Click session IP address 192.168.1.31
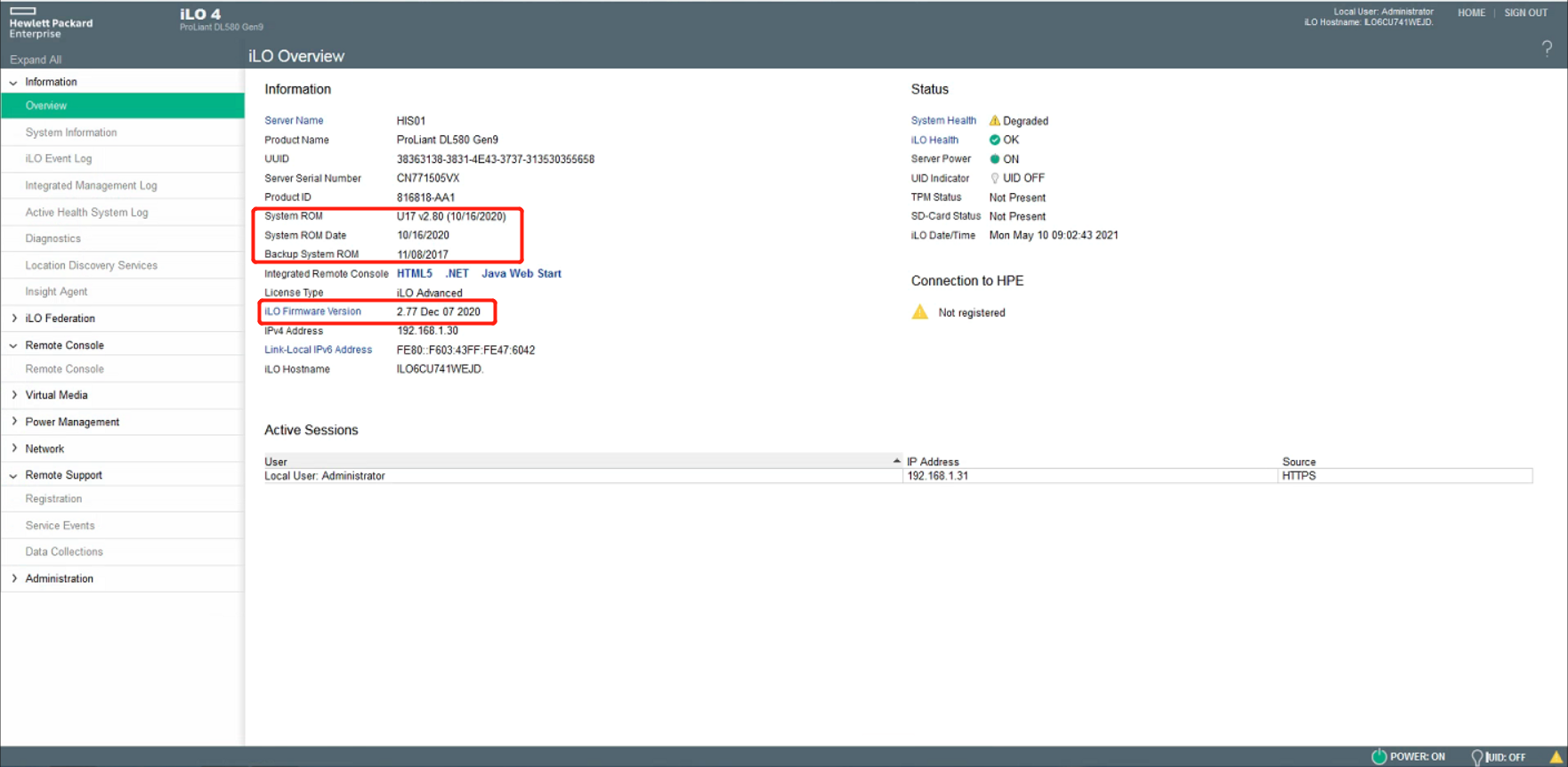This screenshot has height=767, width=1568. tap(938, 476)
